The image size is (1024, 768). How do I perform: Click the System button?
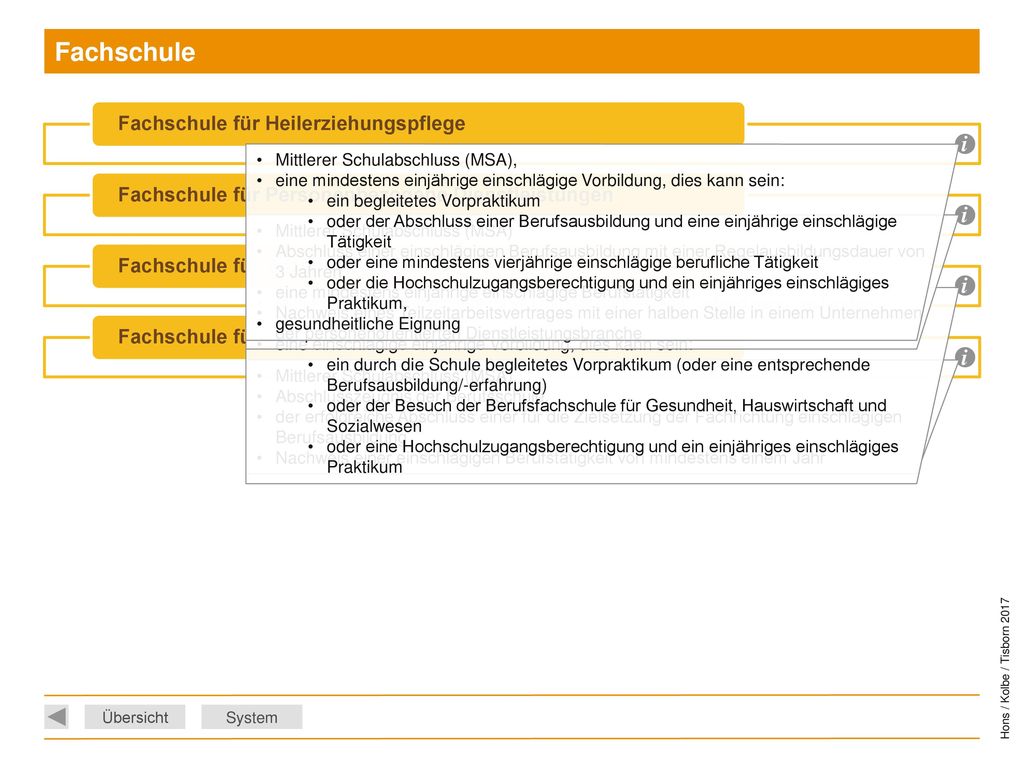(x=251, y=717)
